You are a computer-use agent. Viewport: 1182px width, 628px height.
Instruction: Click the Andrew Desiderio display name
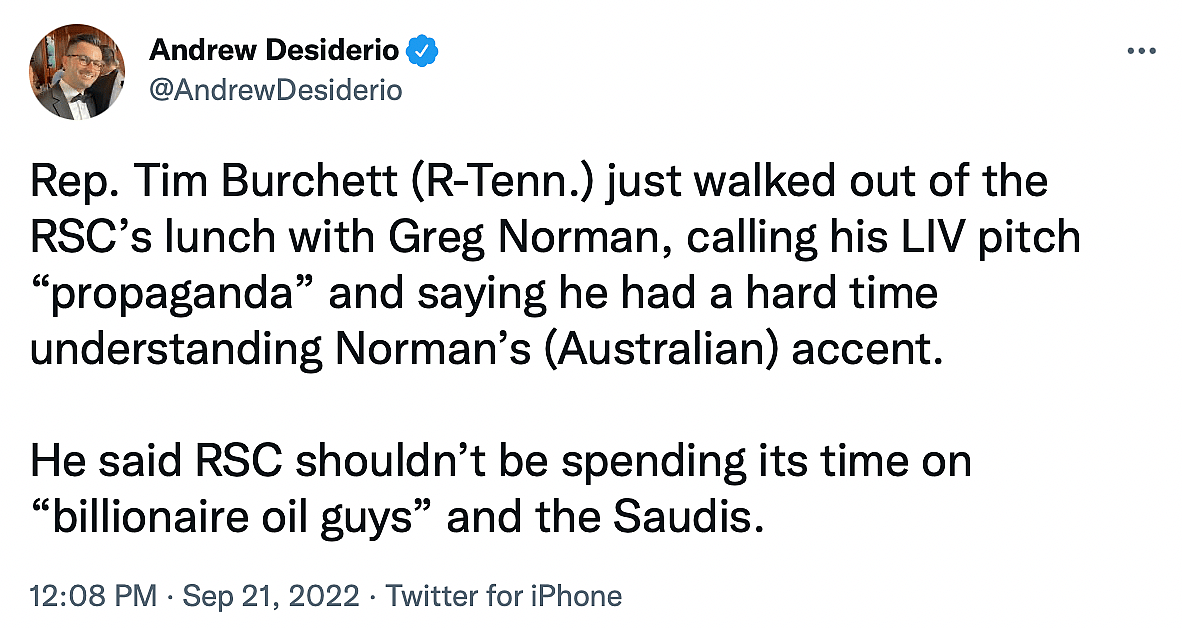point(273,49)
